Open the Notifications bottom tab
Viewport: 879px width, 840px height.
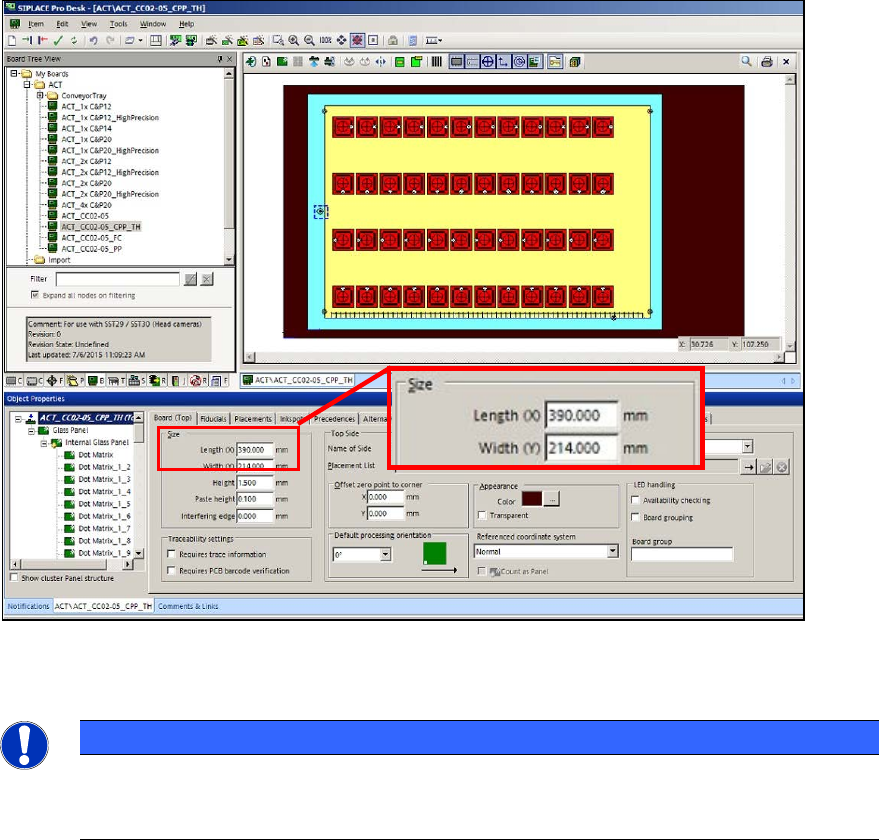click(x=29, y=606)
